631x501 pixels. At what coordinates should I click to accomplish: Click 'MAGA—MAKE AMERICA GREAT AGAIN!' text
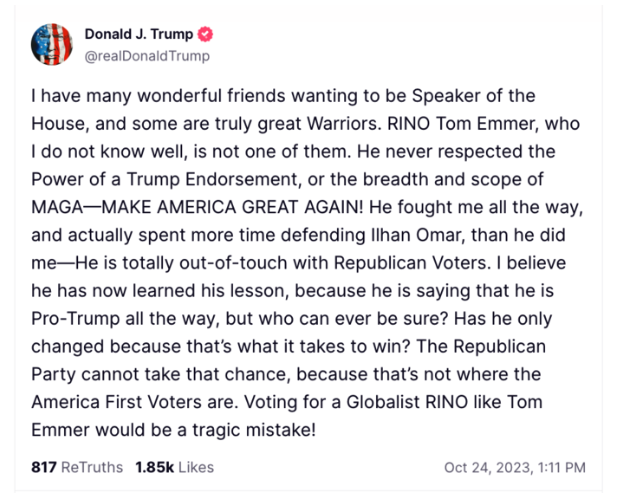pyautogui.click(x=197, y=207)
